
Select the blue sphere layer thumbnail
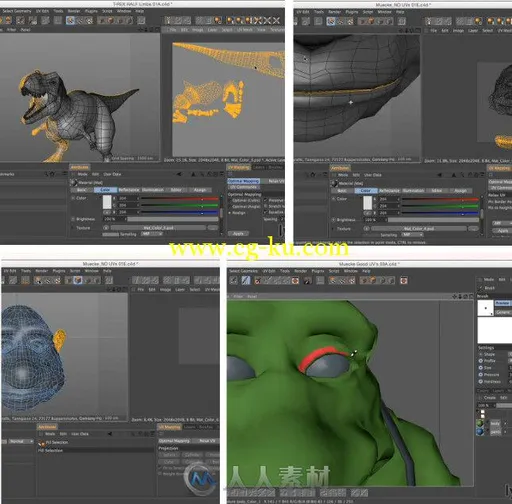pyautogui.click(x=480, y=432)
